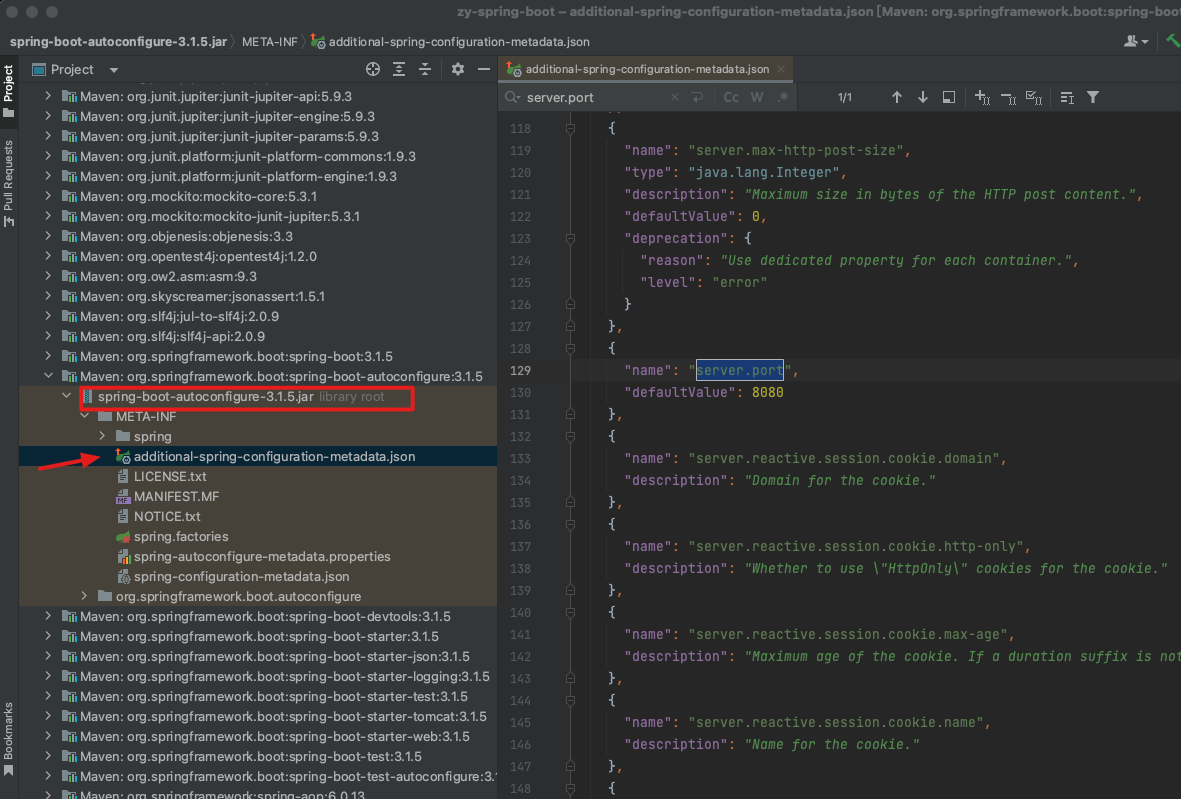Fold deprecation block at line 123
The width and height of the screenshot is (1181, 799).
tap(570, 239)
